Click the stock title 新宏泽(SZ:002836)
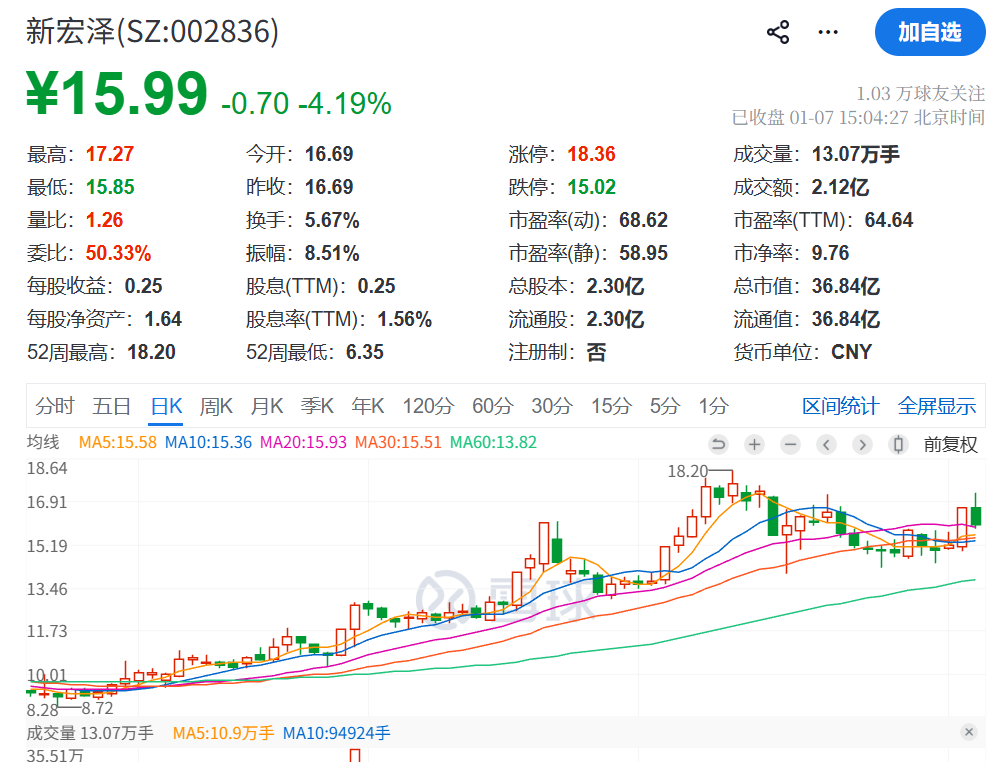 pos(152,31)
